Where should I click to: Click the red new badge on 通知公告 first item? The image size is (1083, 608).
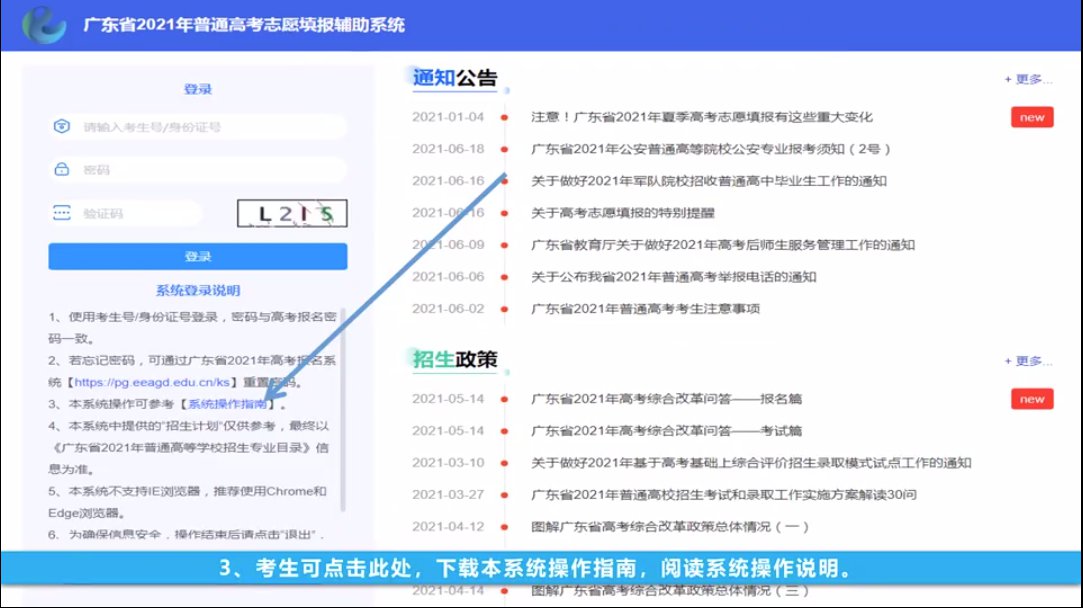(1032, 117)
